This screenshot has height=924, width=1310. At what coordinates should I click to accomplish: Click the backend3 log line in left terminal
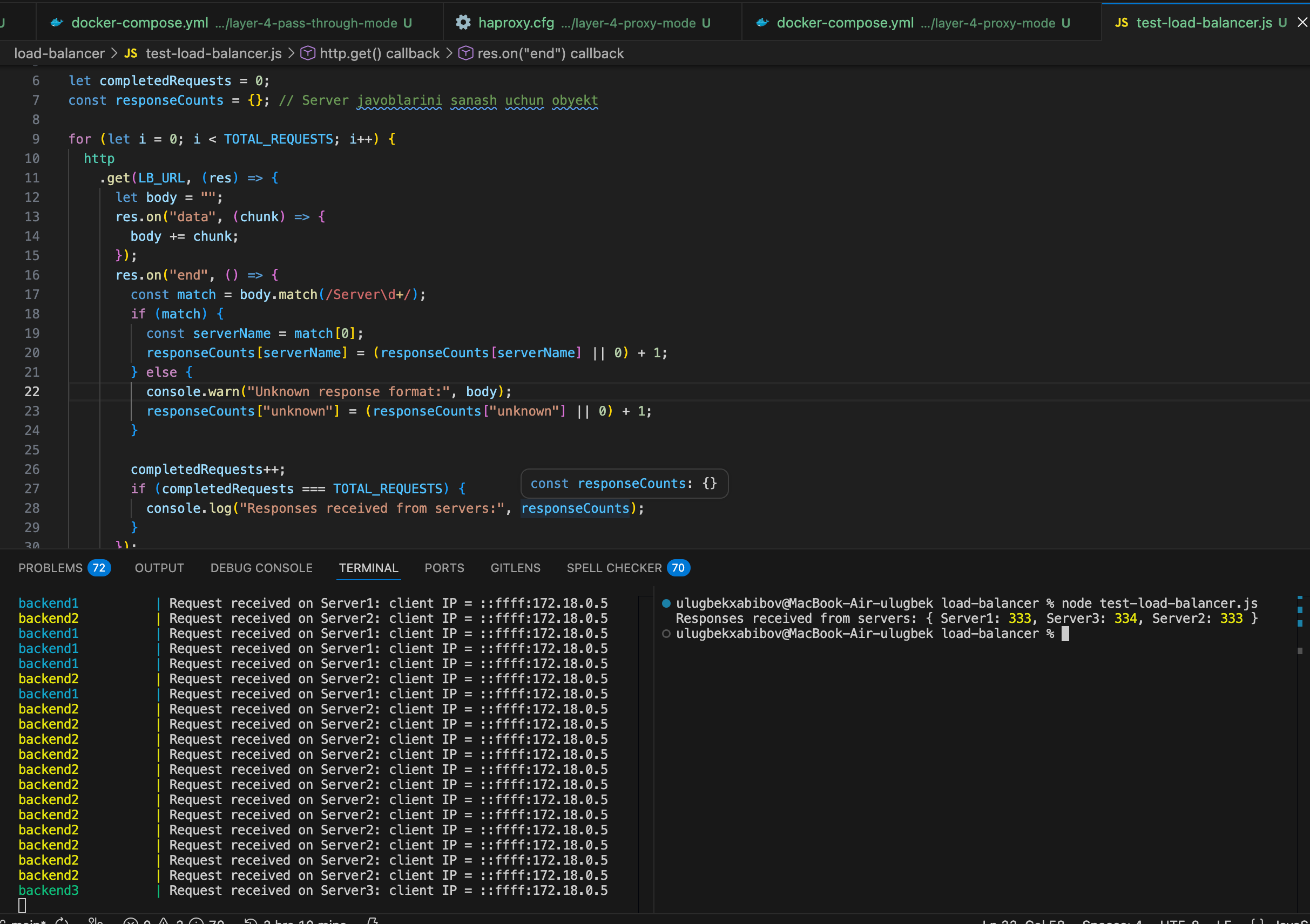coord(313,891)
